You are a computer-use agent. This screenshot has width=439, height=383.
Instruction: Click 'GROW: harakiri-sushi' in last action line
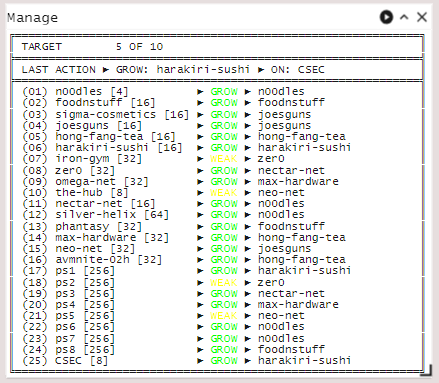pos(183,69)
